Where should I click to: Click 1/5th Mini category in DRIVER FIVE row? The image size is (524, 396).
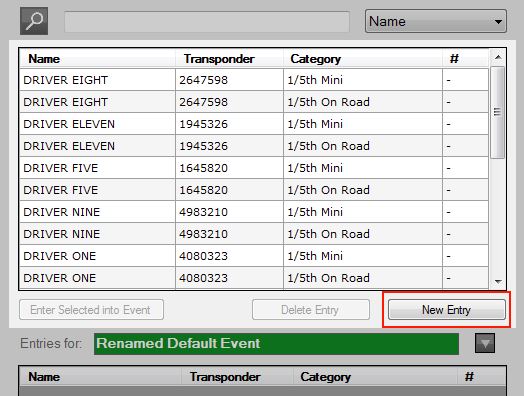pos(363,168)
